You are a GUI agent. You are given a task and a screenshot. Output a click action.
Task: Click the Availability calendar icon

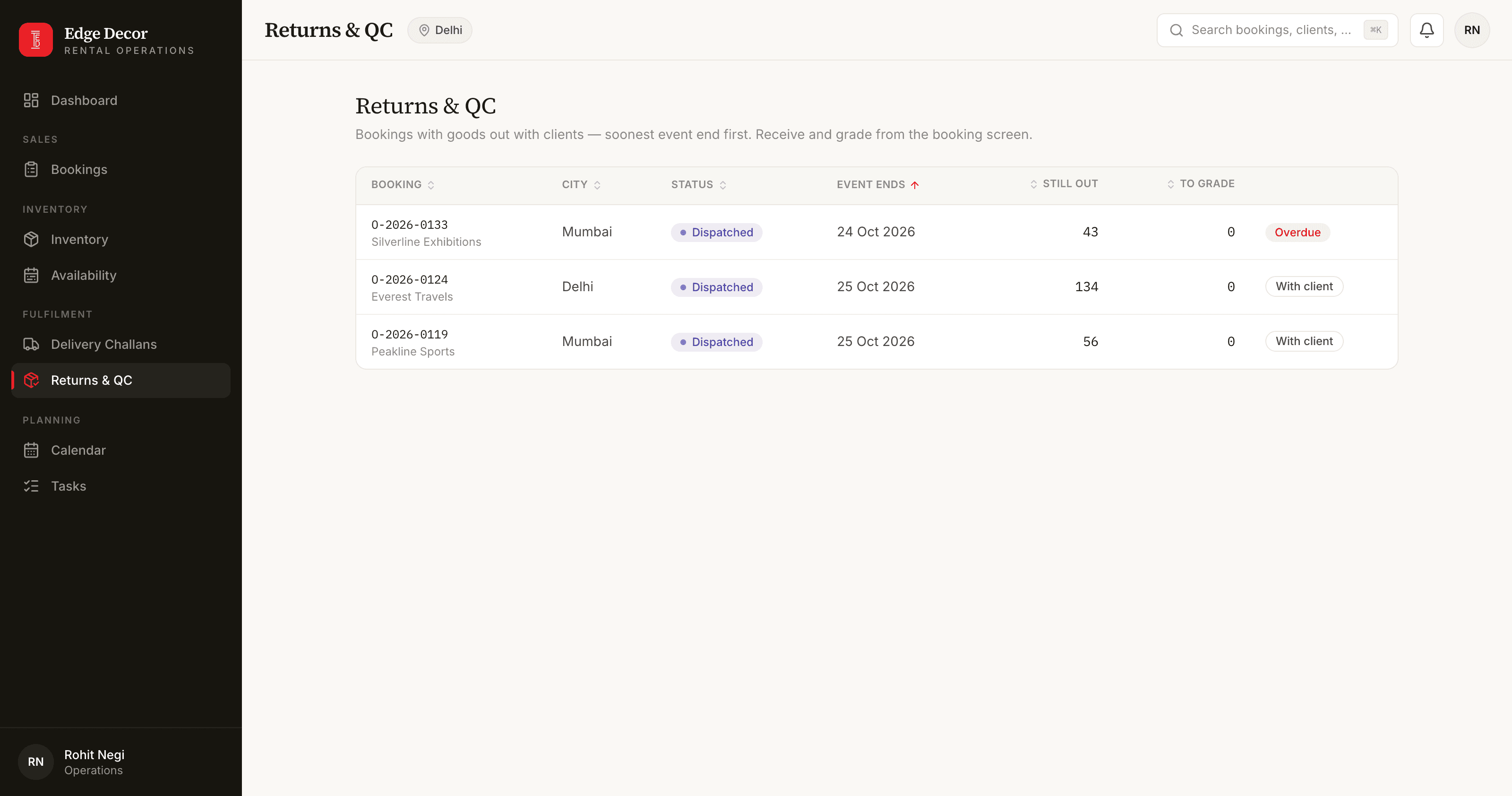[31, 275]
